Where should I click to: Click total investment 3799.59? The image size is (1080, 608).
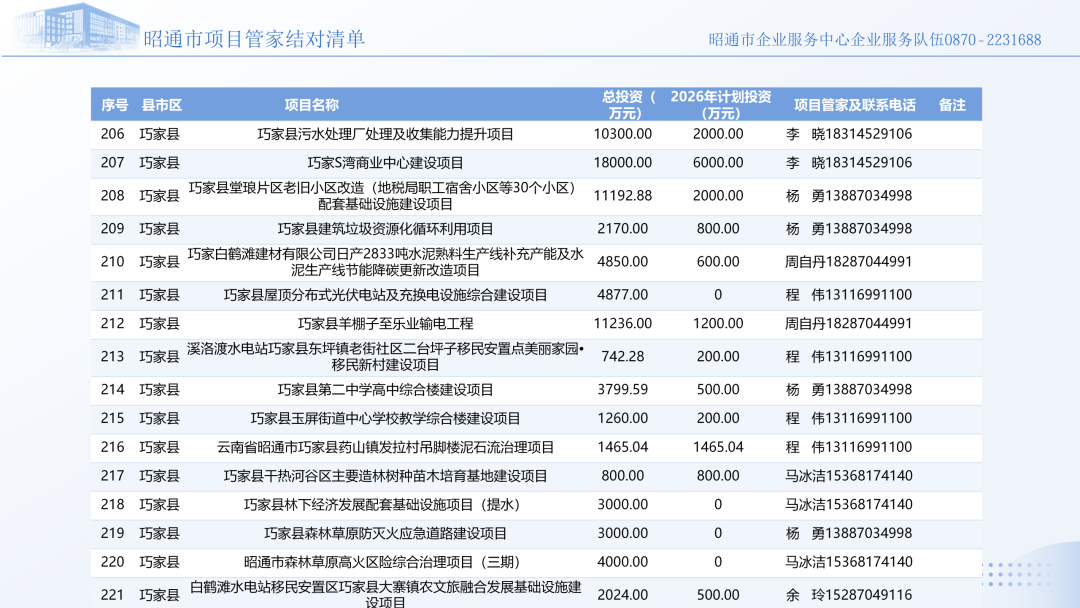[x=623, y=390]
